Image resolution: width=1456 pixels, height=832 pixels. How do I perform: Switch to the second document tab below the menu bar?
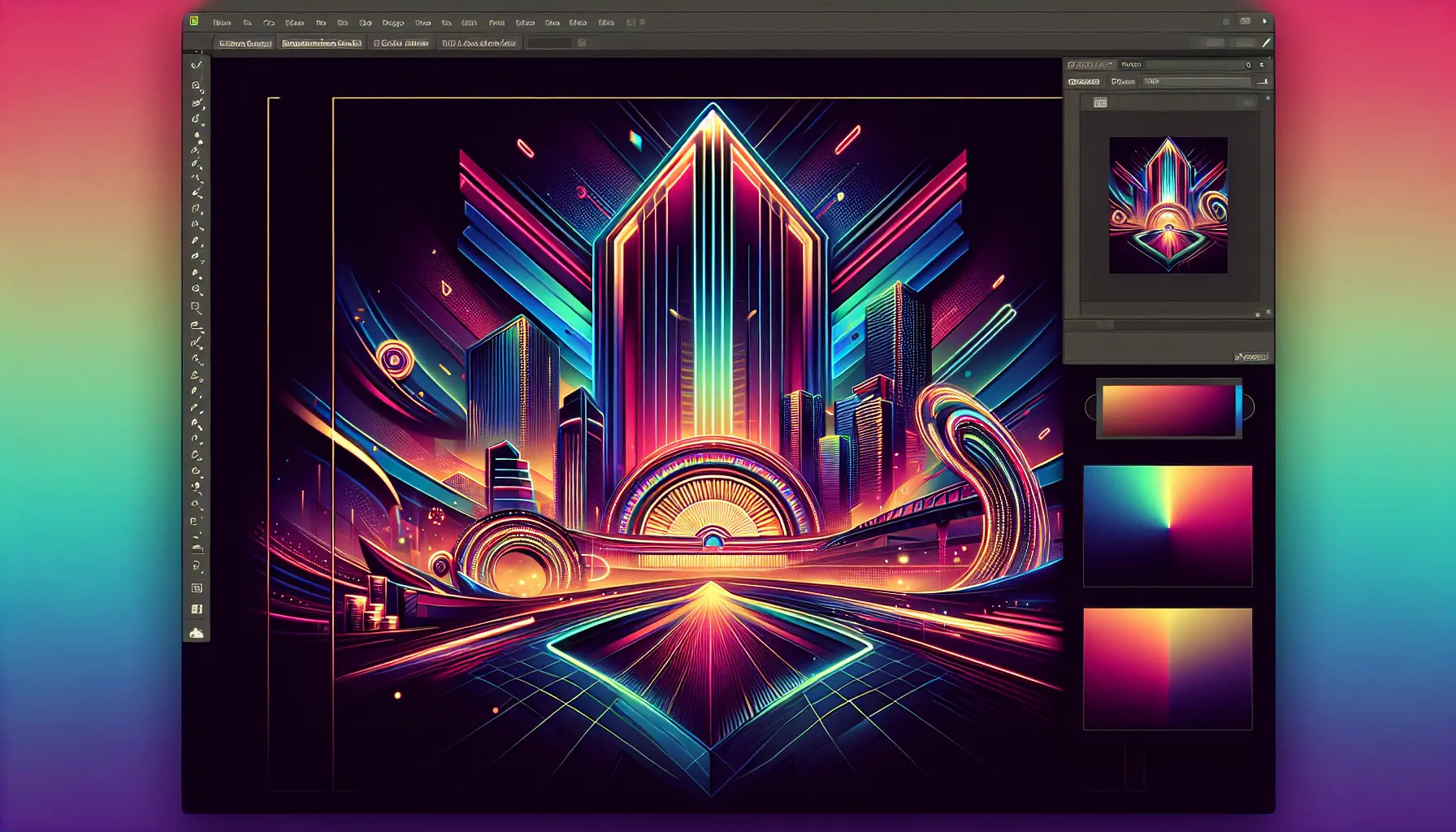click(322, 43)
